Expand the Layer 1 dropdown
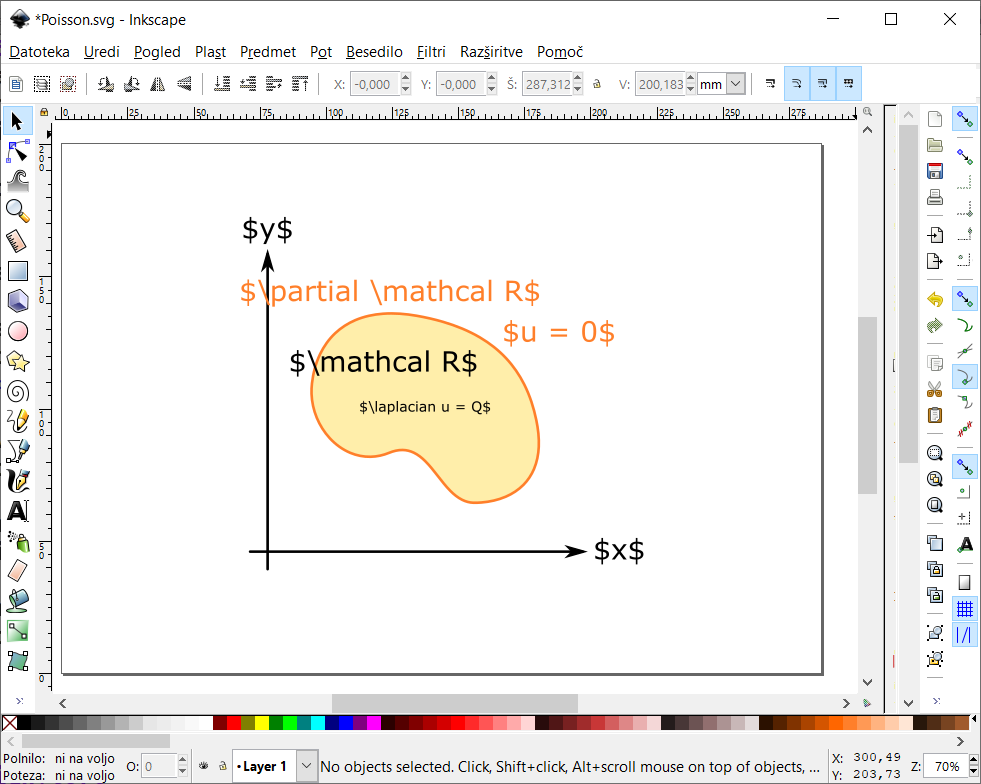The height and width of the screenshot is (784, 981). coord(308,767)
